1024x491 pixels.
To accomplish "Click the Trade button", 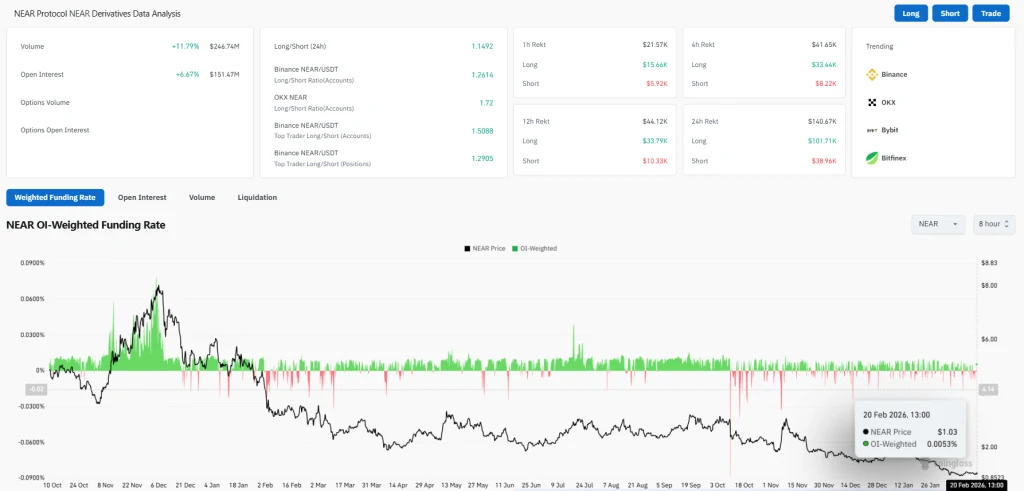I will tap(991, 14).
